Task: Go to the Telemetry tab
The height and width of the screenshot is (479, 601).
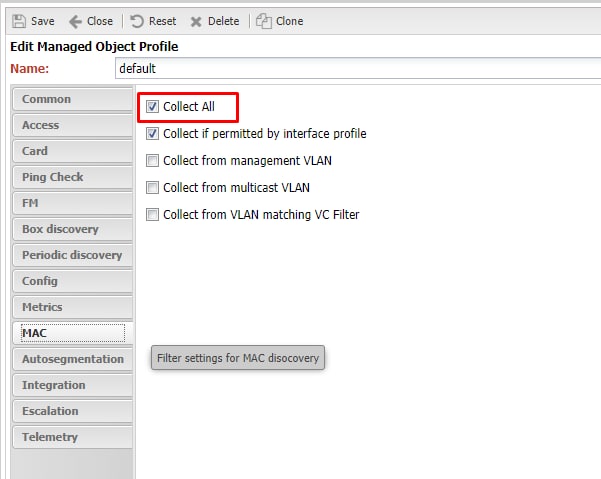Action: click(x=72, y=437)
